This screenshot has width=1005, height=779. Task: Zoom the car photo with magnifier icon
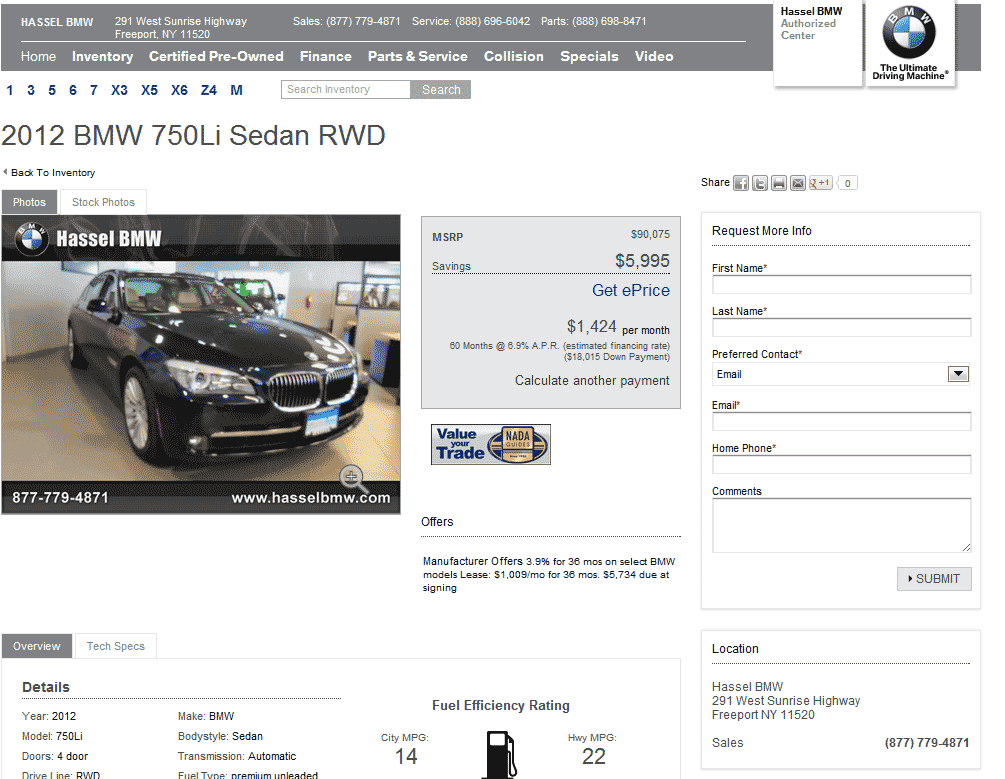[353, 478]
